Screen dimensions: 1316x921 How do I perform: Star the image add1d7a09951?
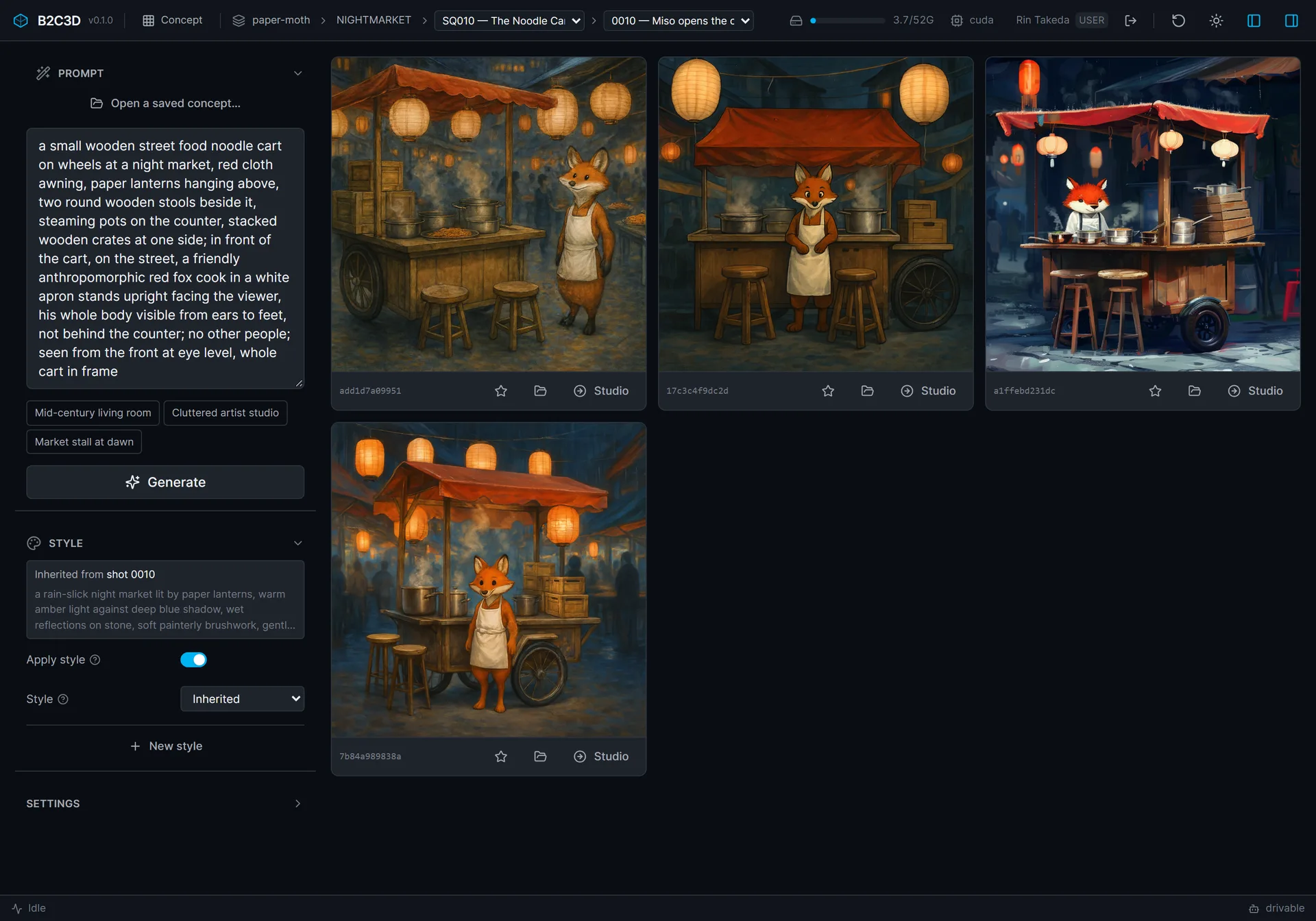point(501,391)
